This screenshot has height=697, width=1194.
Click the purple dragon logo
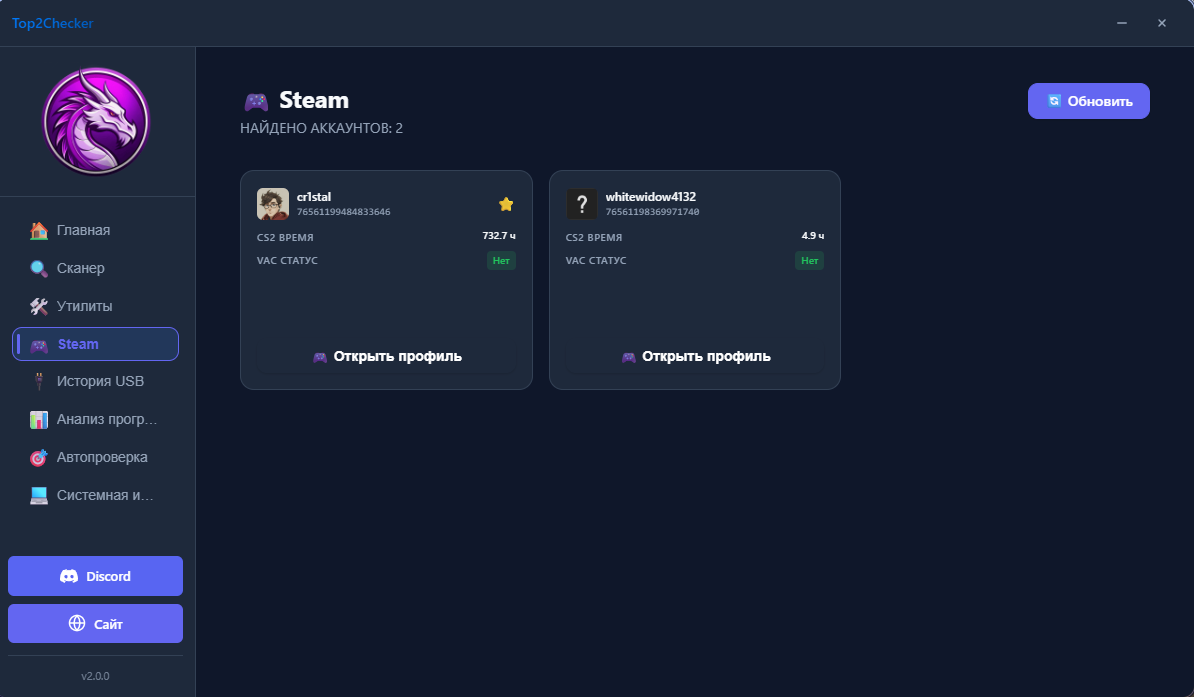click(96, 121)
